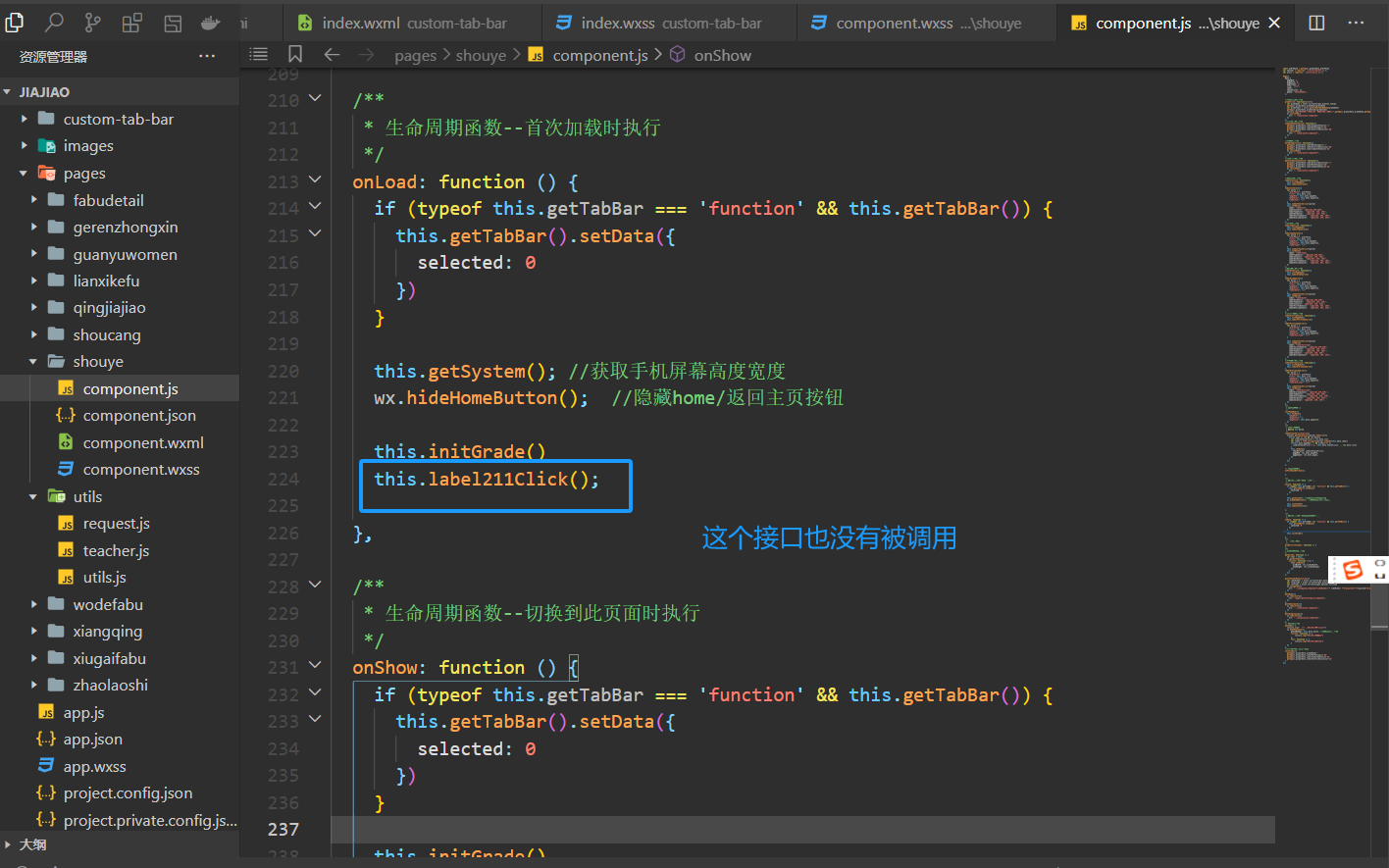Open the Source Control icon
Screen dimensions: 1389x868
[x=93, y=22]
